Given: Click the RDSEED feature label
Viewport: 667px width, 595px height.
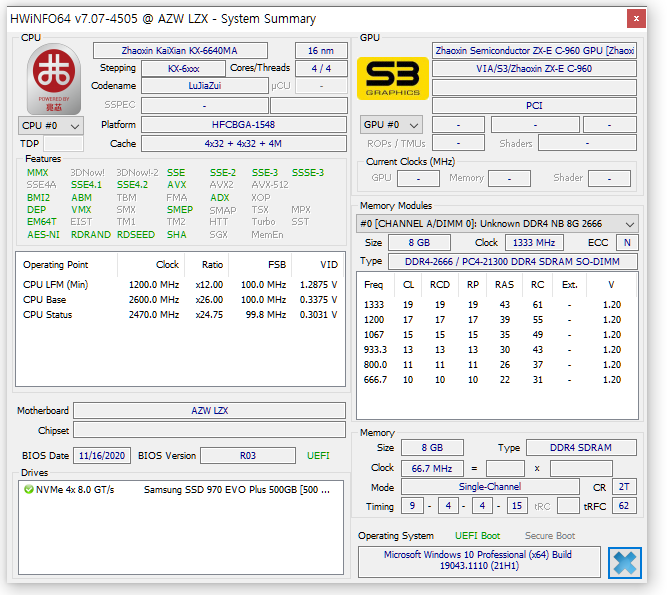Looking at the screenshot, I should [x=136, y=234].
